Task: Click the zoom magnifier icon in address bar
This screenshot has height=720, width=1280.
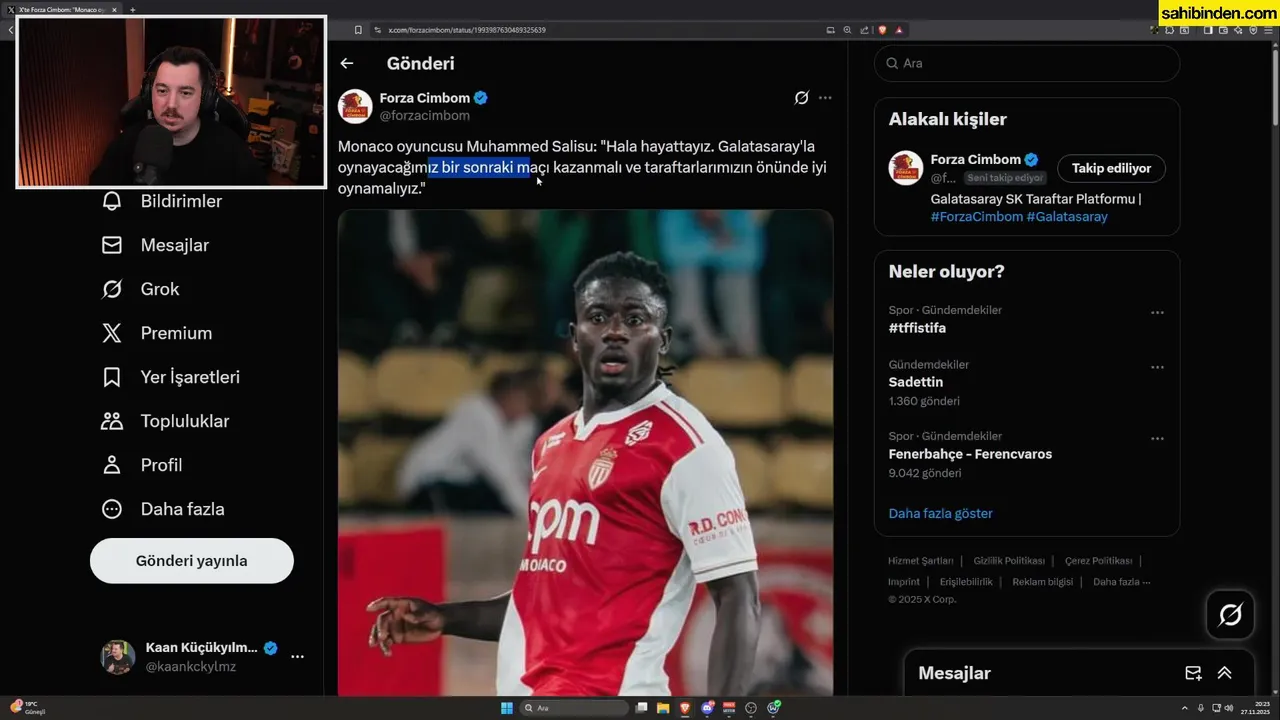Action: (x=848, y=30)
